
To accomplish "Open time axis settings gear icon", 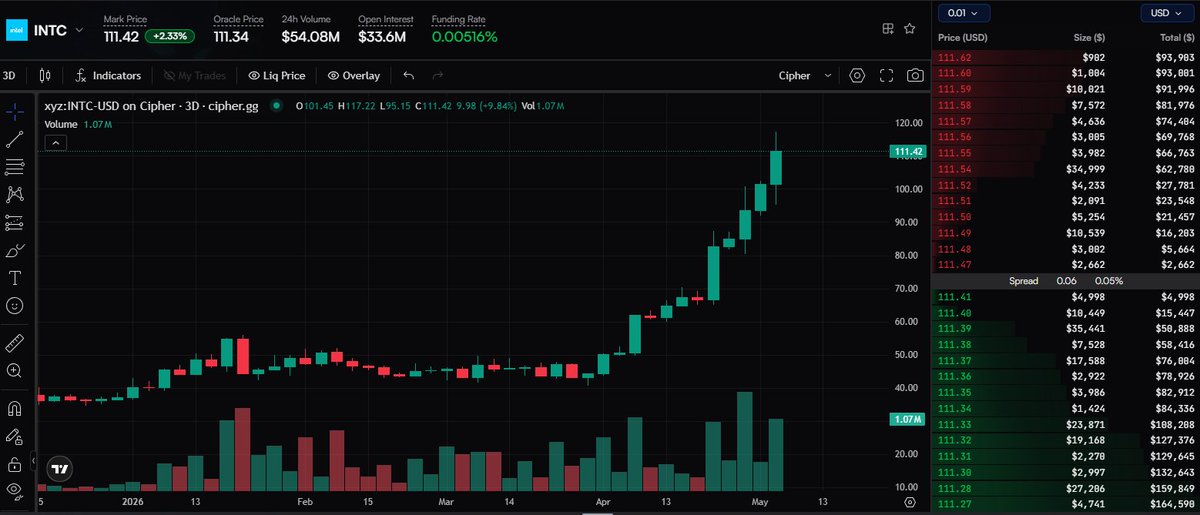I will pos(909,502).
